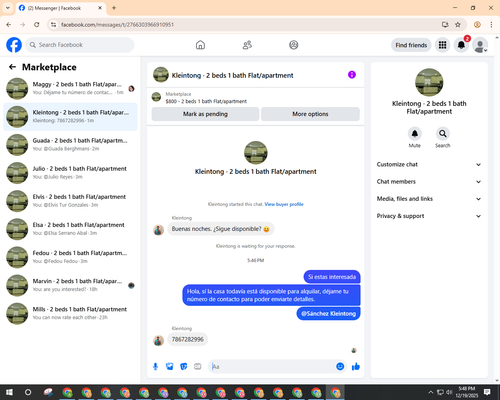Click browser back arrow
This screenshot has width=500, height=400.
[x=9, y=25]
